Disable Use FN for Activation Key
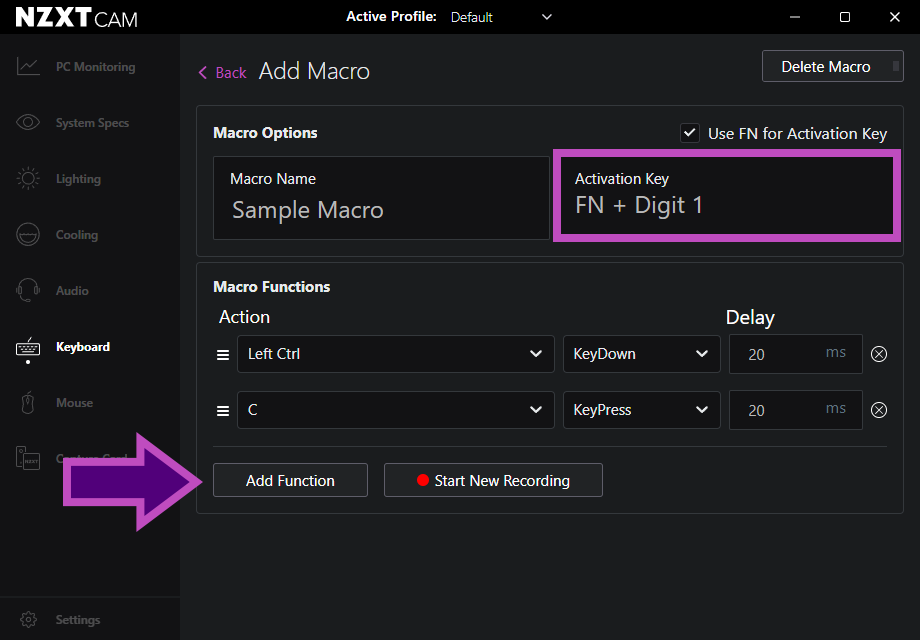 (690, 132)
